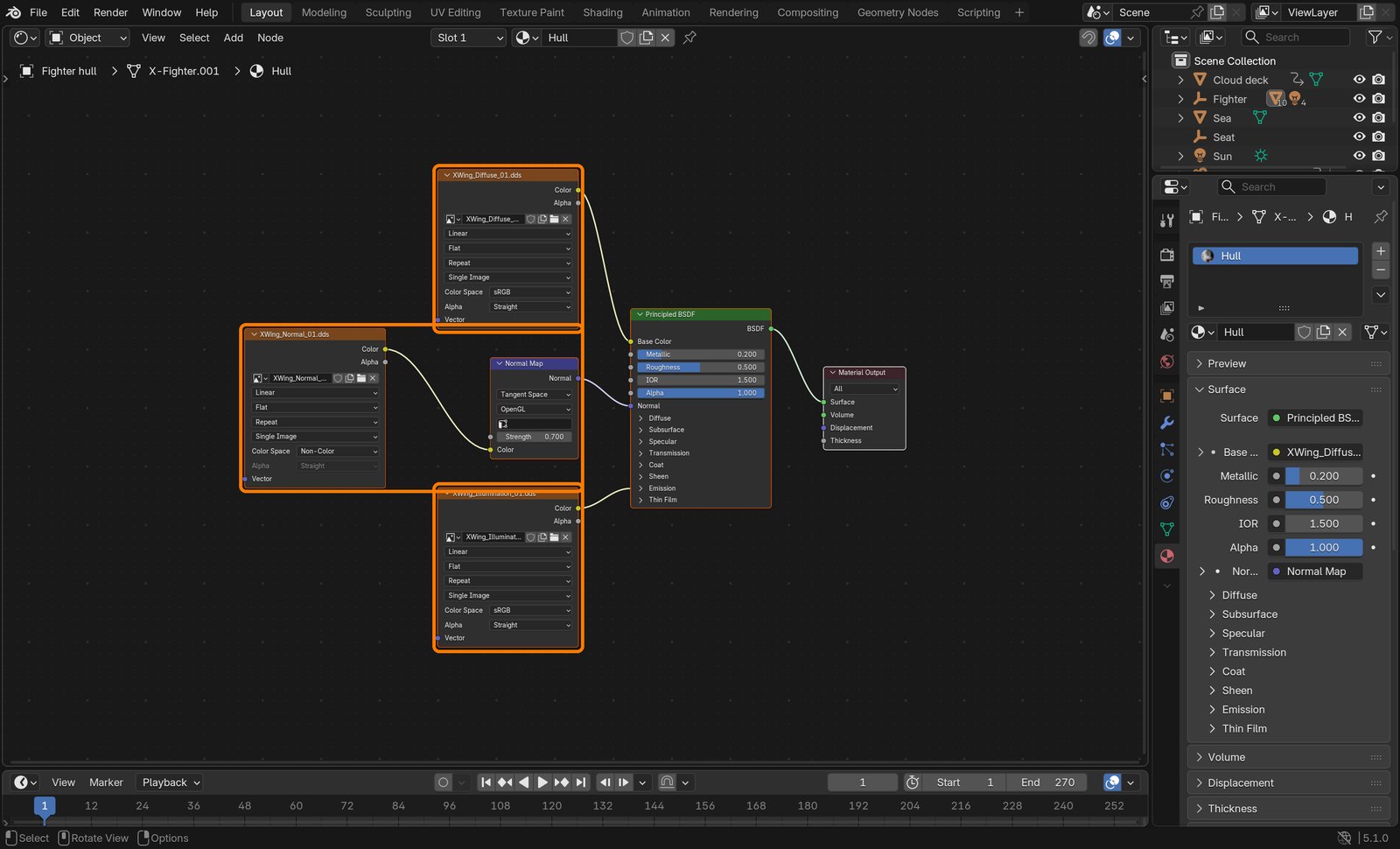Toggle fake user for Hull in node editor header
The image size is (1400, 849).
[x=626, y=38]
